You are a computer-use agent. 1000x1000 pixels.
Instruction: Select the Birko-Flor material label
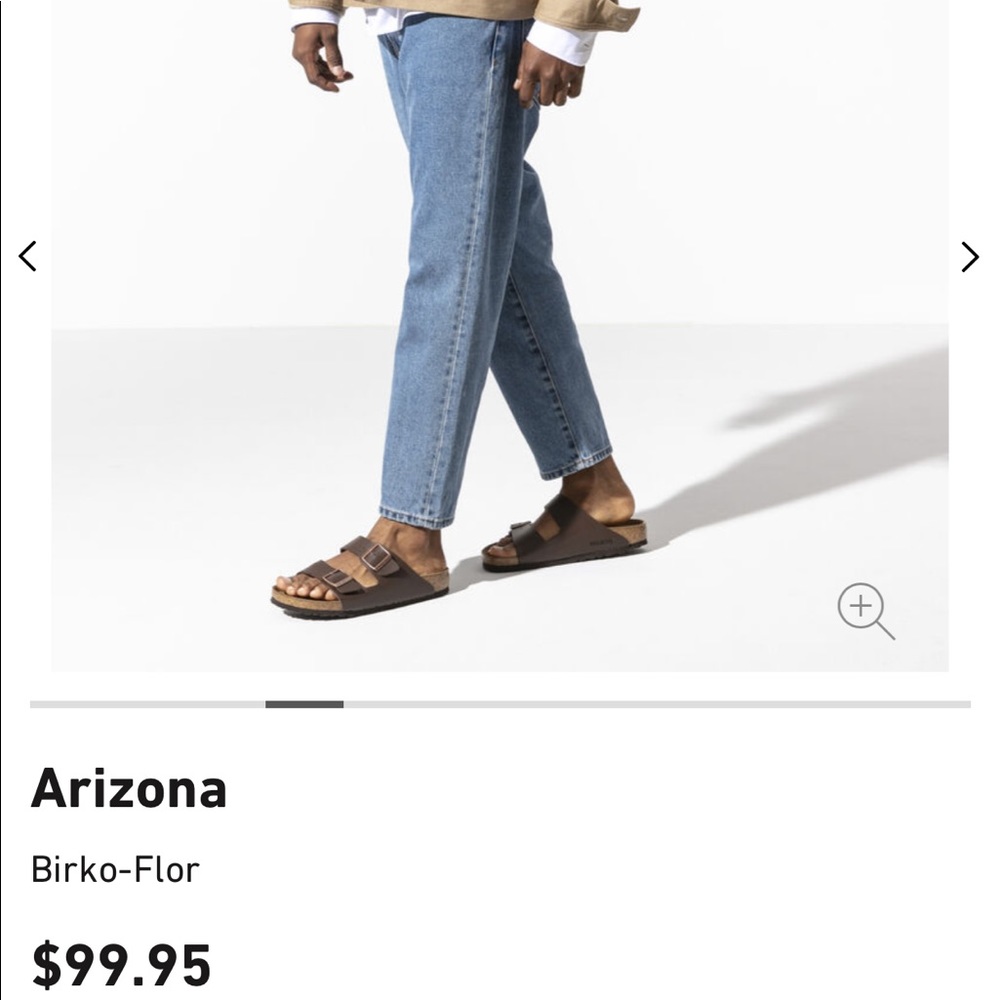coord(115,869)
